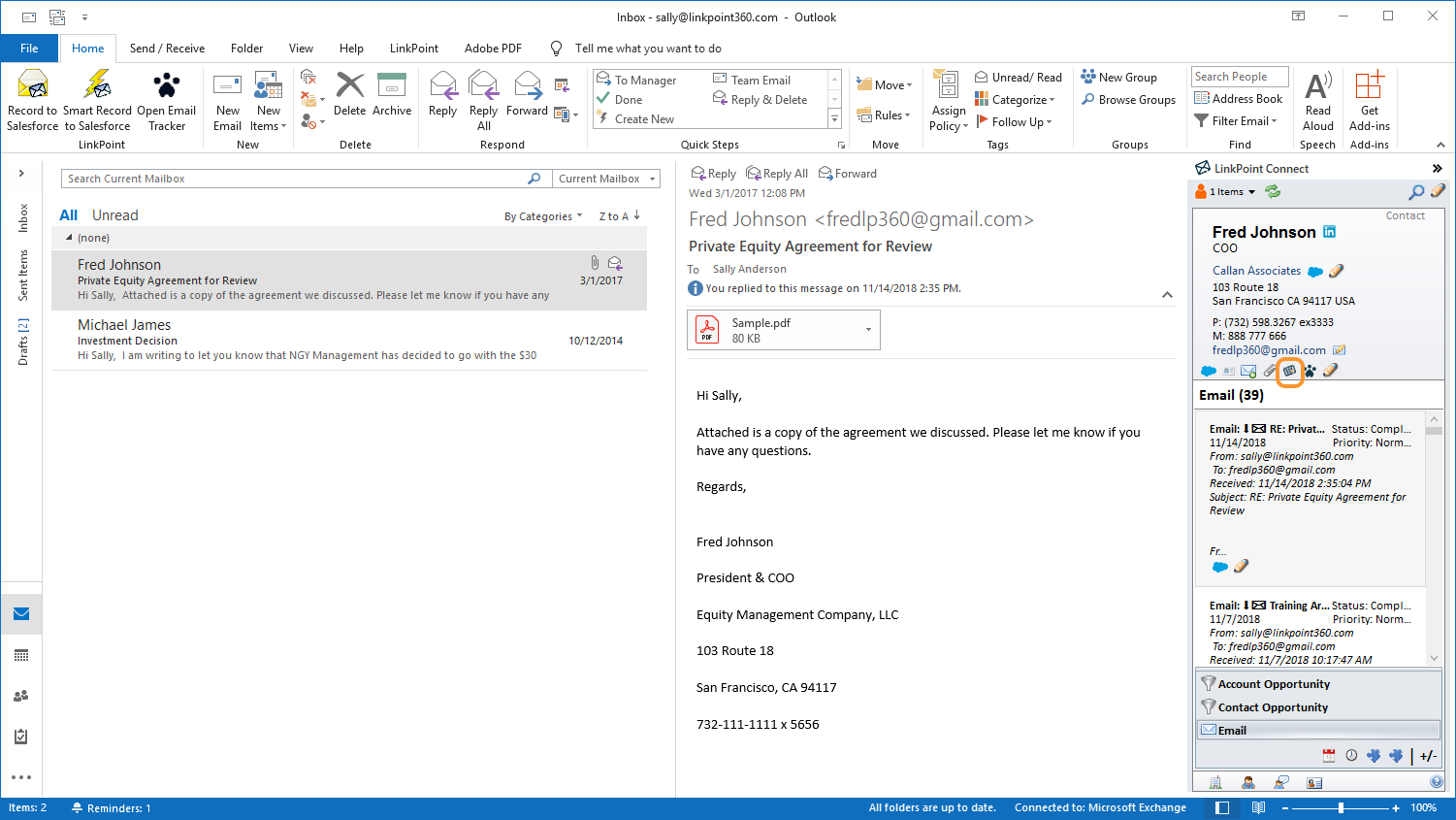Click clock icon in LinkPoint panel
1456x820 pixels.
click(x=1351, y=756)
